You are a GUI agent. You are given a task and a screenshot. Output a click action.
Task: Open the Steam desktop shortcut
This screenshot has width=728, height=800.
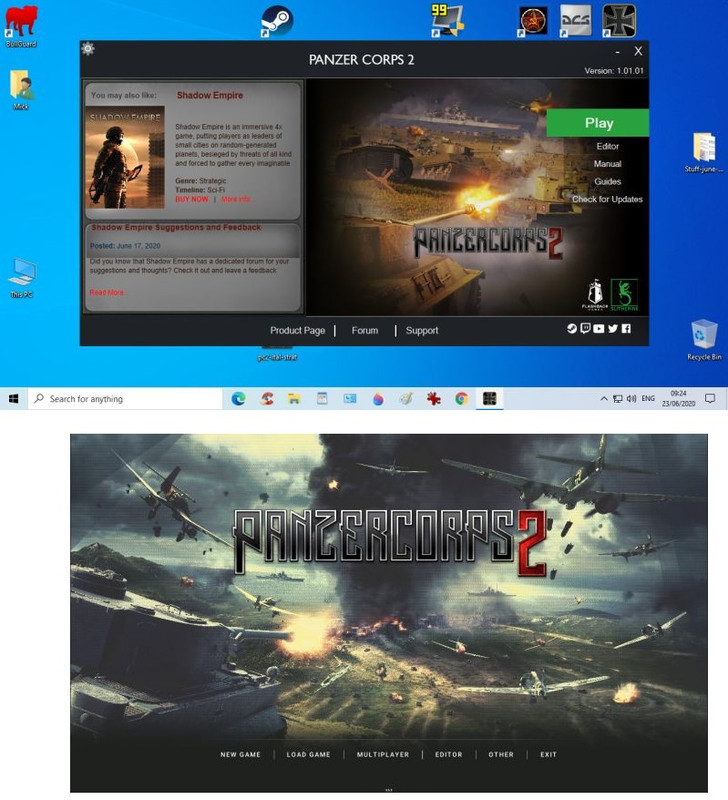pyautogui.click(x=277, y=21)
